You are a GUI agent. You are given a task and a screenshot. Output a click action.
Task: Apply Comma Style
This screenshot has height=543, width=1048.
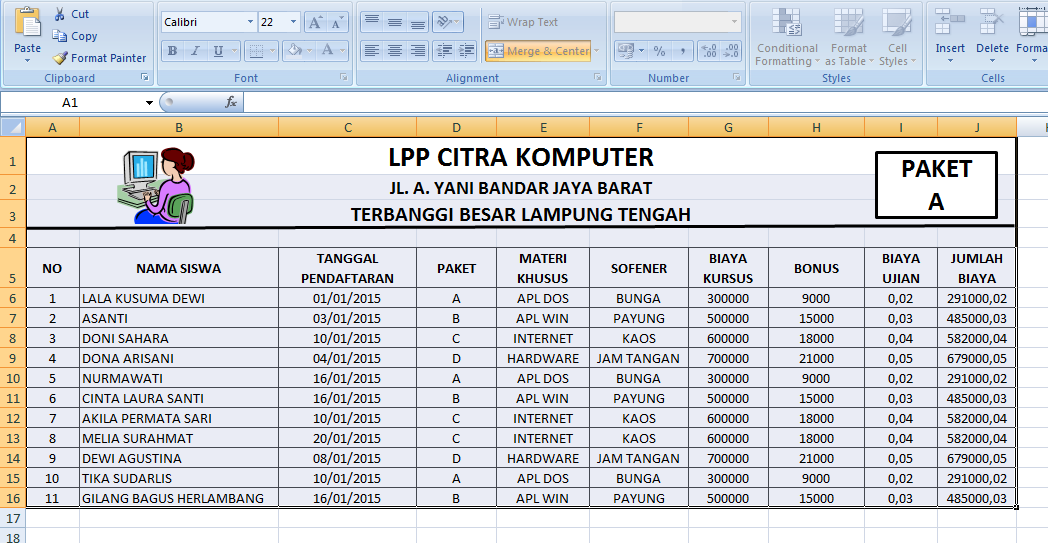tap(682, 51)
